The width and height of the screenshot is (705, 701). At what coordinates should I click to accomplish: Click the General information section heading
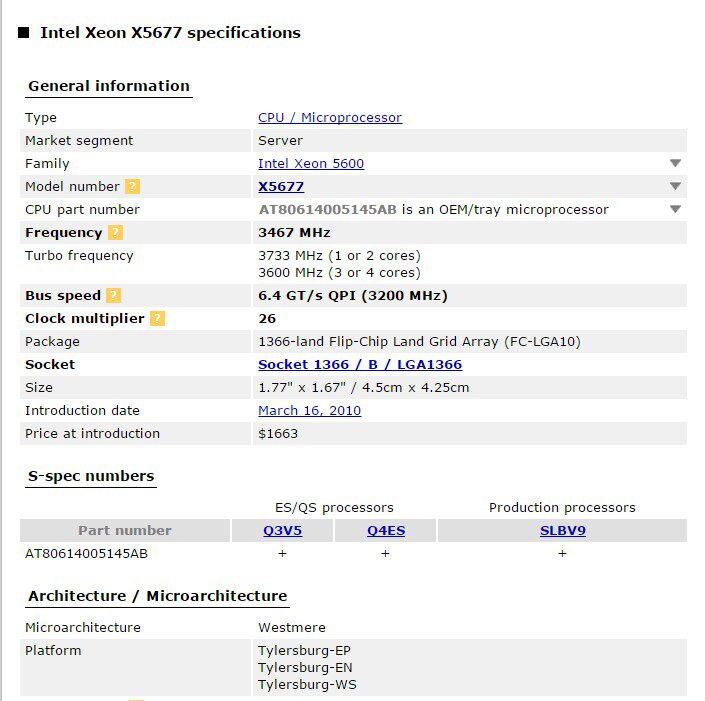[109, 86]
